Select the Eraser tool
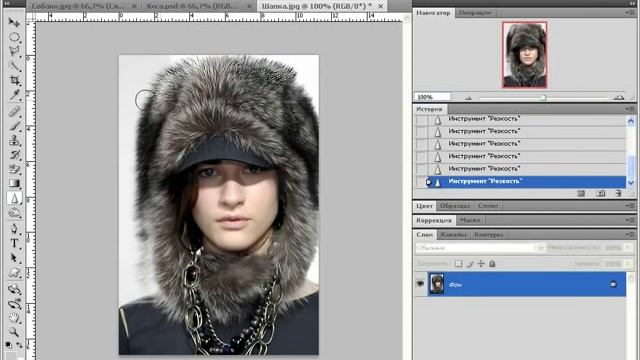This screenshot has width=640, height=360. pyautogui.click(x=14, y=169)
